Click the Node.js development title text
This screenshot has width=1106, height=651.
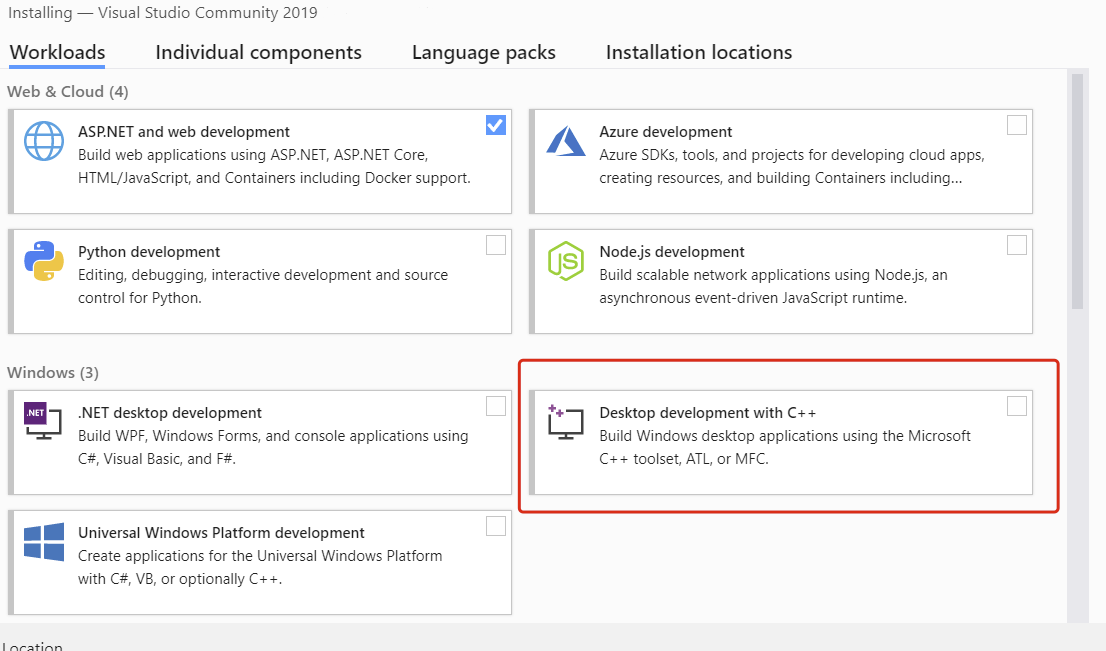[672, 252]
